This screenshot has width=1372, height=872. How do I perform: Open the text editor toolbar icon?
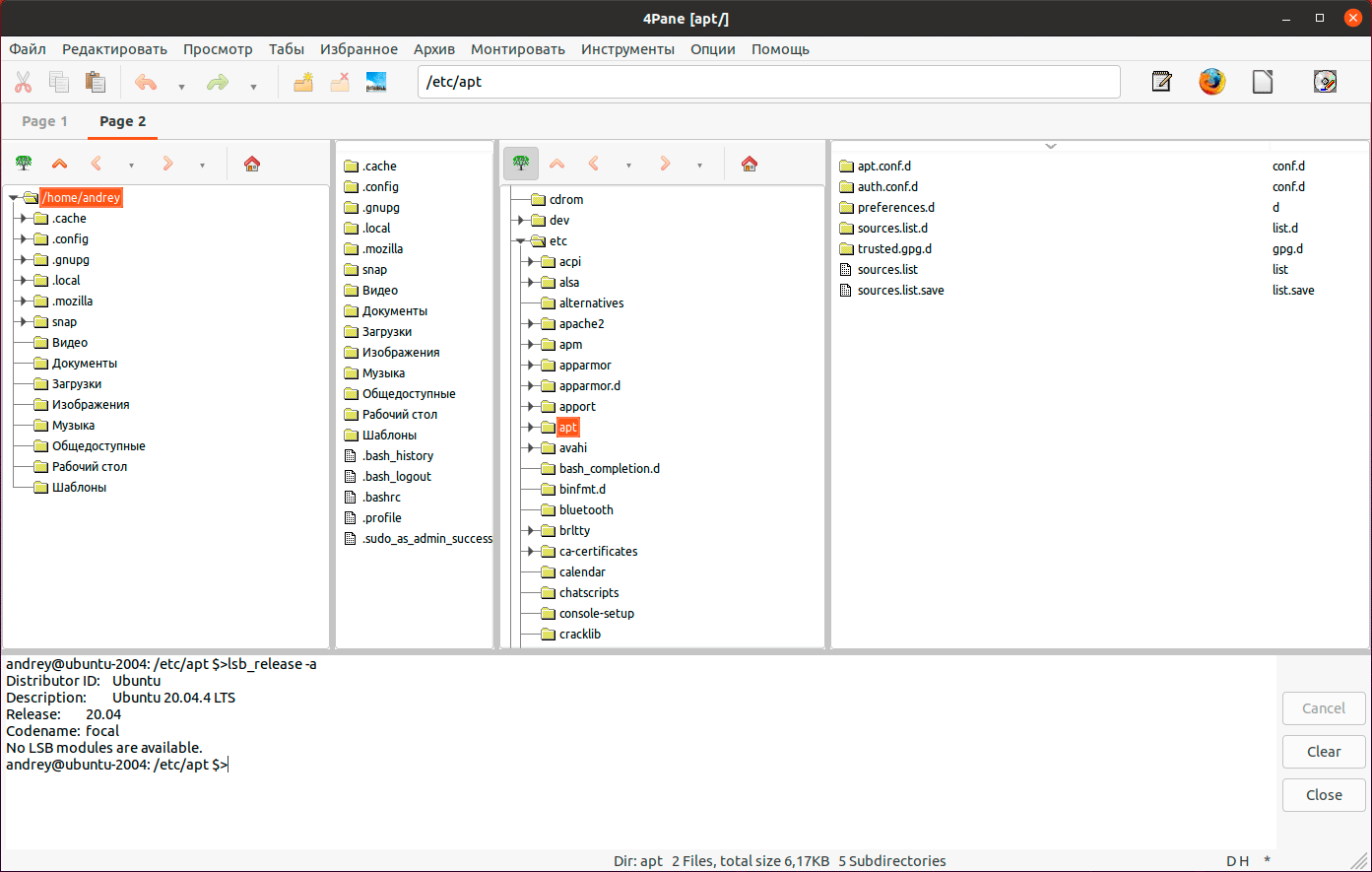click(x=1161, y=82)
